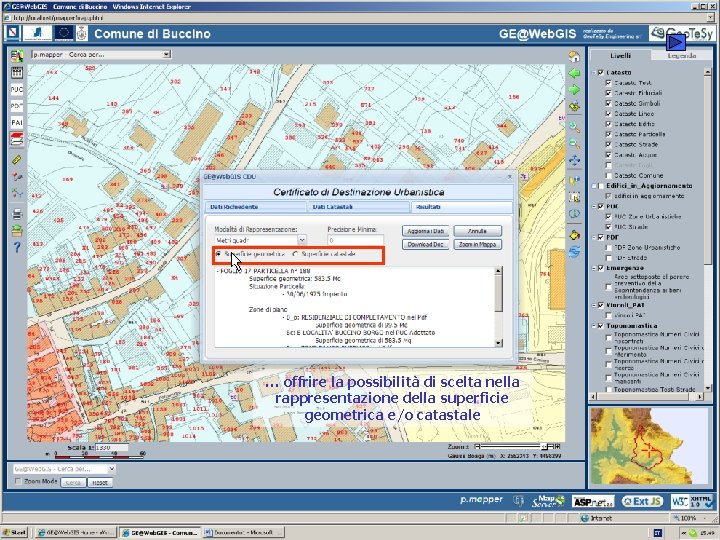The image size is (720, 540).
Task: Go forward to next map extent
Action: (x=574, y=90)
